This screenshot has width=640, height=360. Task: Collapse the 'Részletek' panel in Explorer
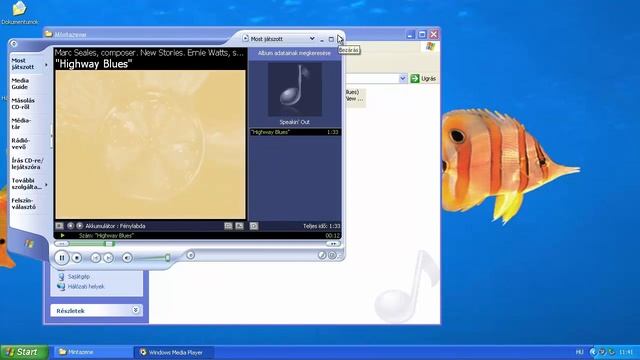coord(136,310)
